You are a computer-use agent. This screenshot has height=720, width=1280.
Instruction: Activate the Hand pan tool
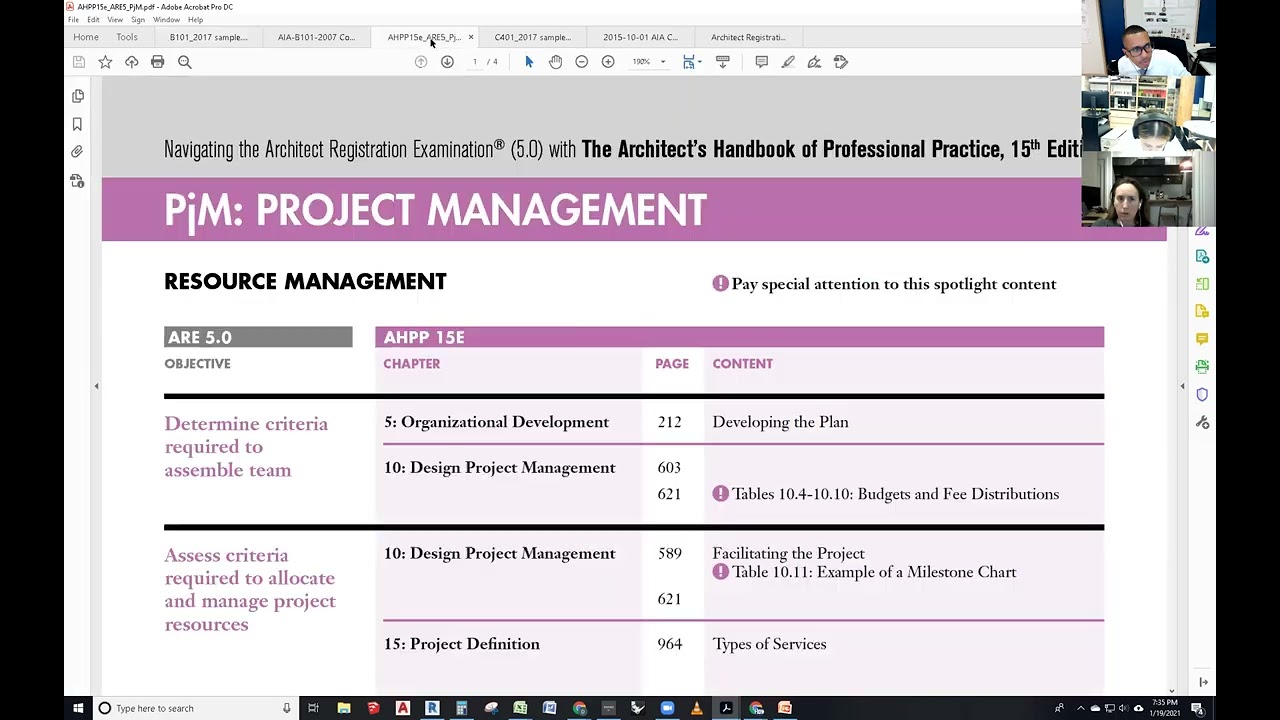tap(555, 62)
